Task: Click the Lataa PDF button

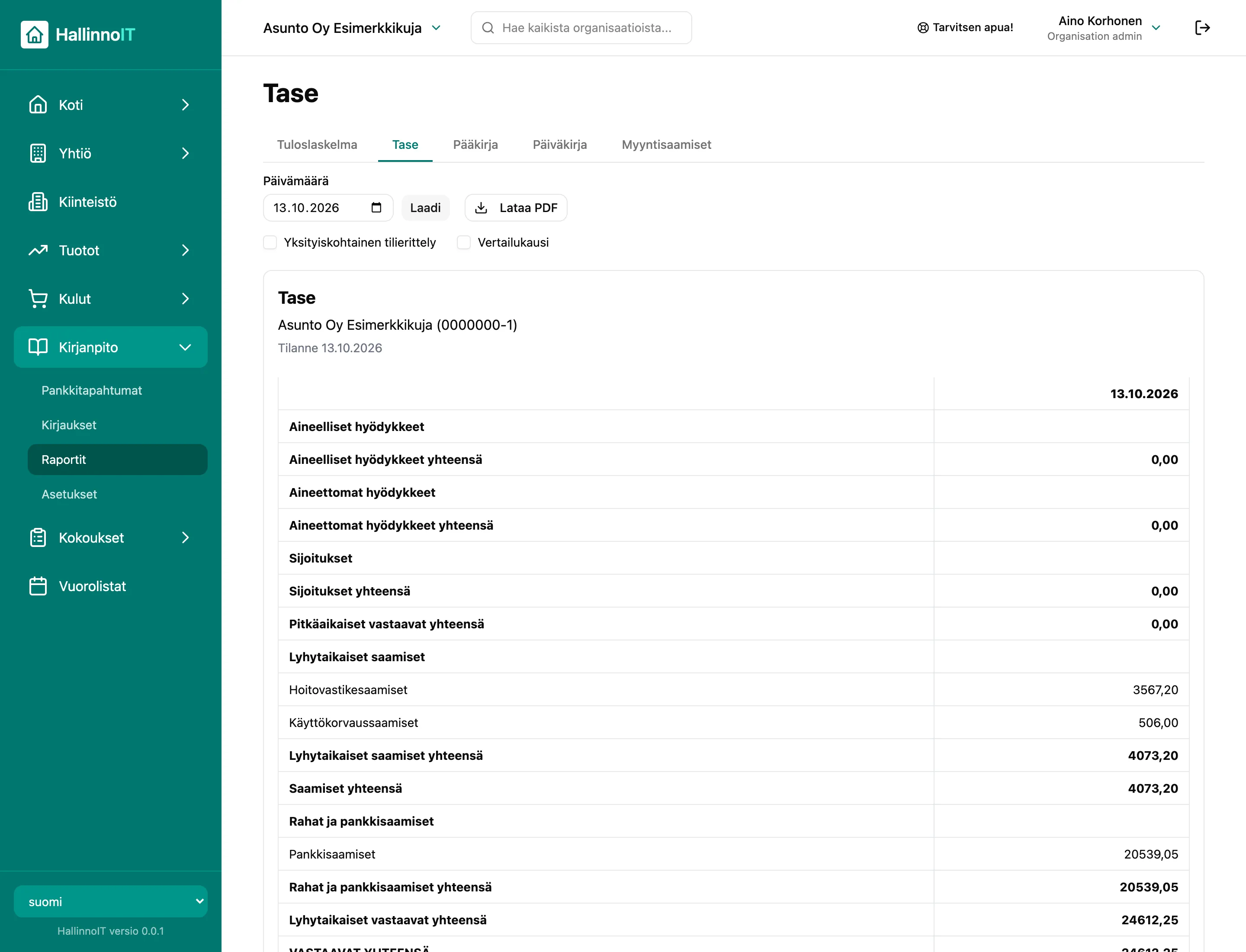Action: point(516,208)
